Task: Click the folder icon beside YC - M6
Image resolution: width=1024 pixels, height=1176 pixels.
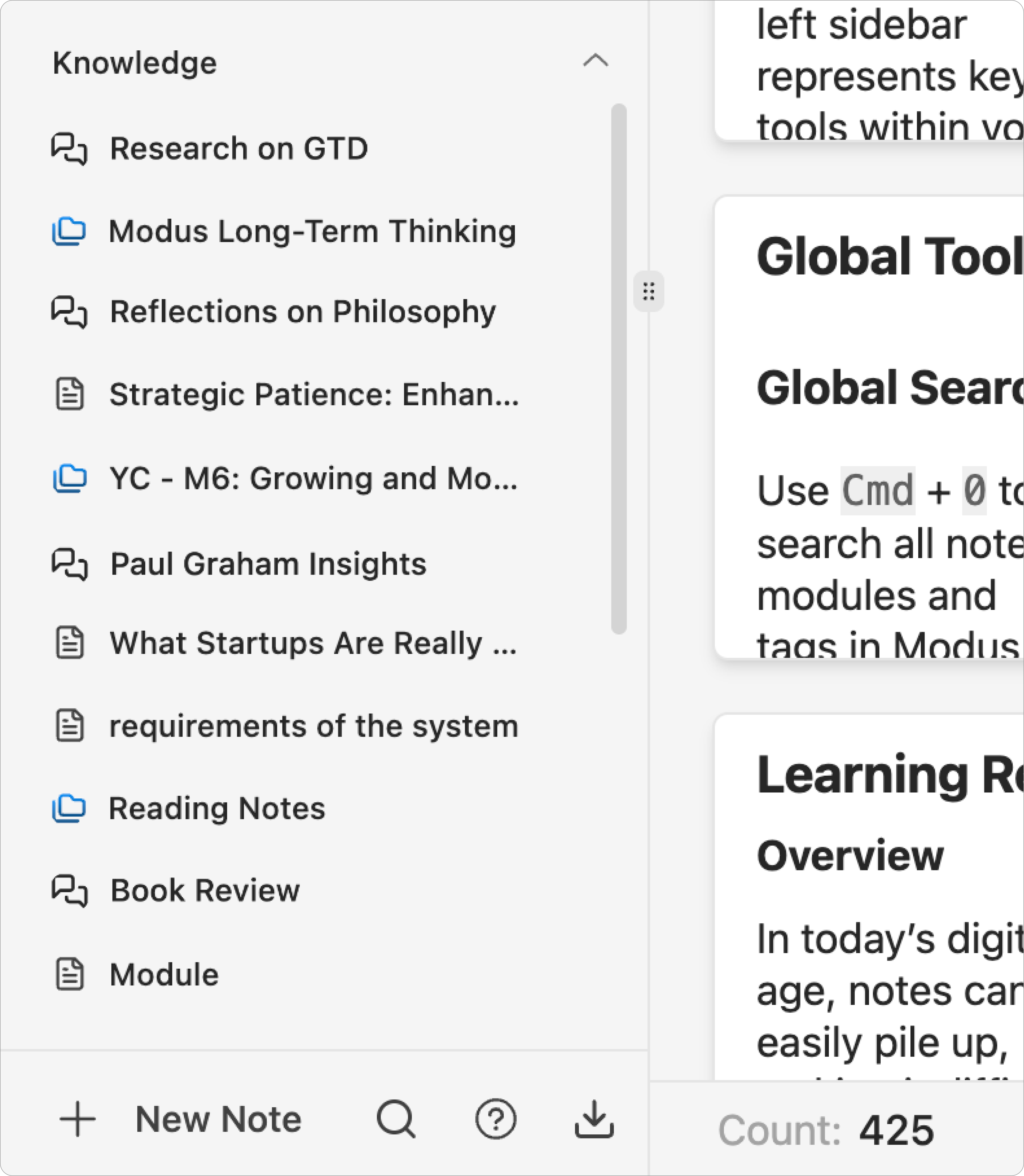Action: click(x=70, y=478)
